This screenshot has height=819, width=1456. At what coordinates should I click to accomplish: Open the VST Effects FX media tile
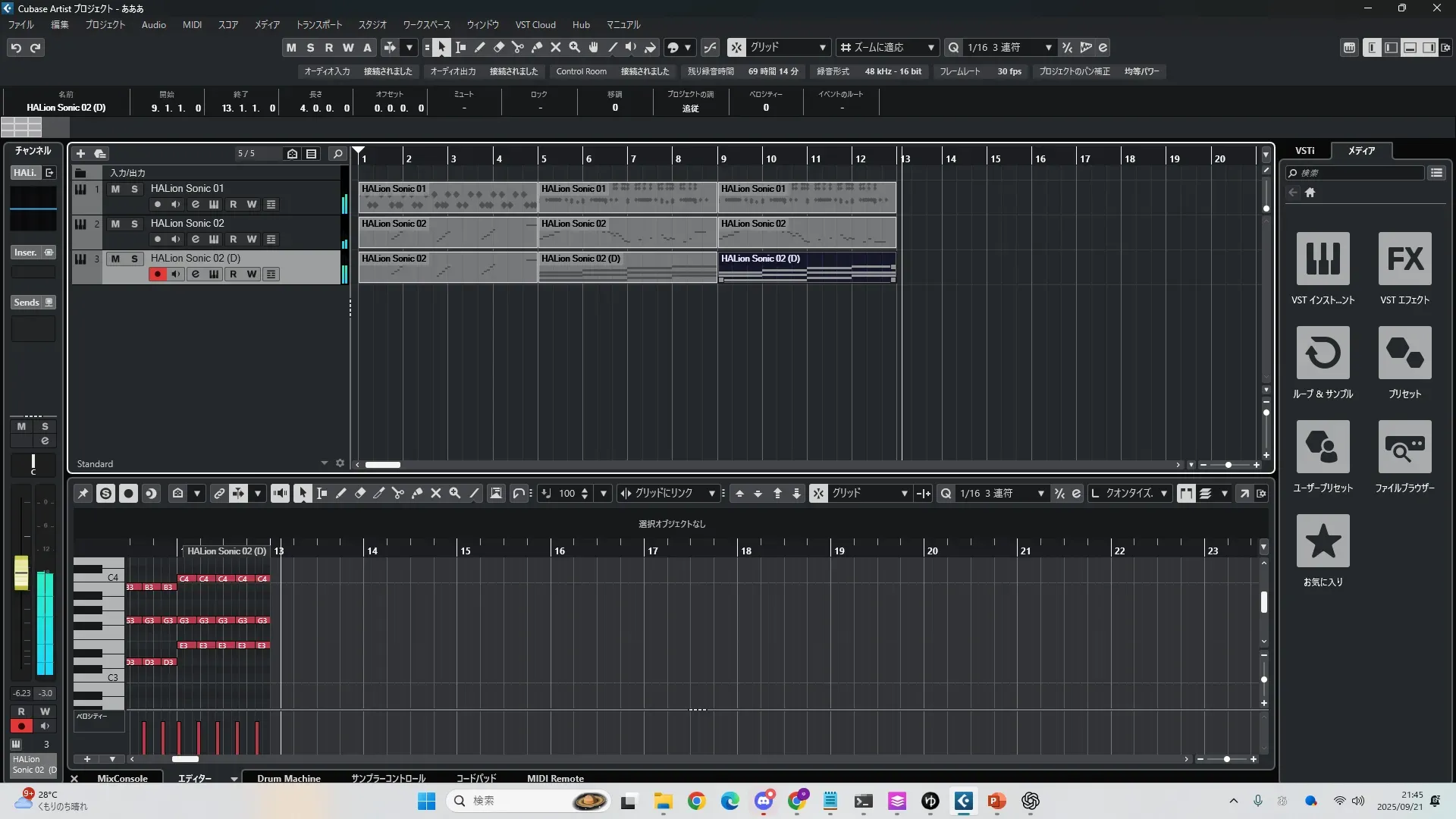tap(1404, 259)
